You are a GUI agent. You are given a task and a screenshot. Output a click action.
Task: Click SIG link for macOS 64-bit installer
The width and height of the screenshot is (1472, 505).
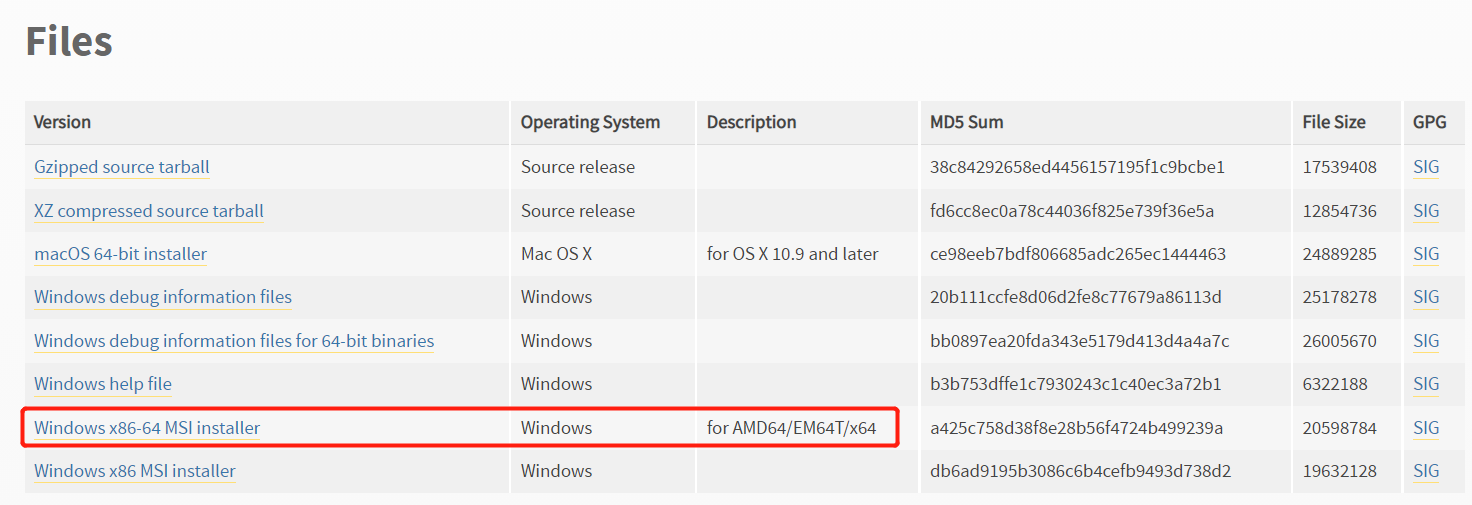click(1426, 254)
